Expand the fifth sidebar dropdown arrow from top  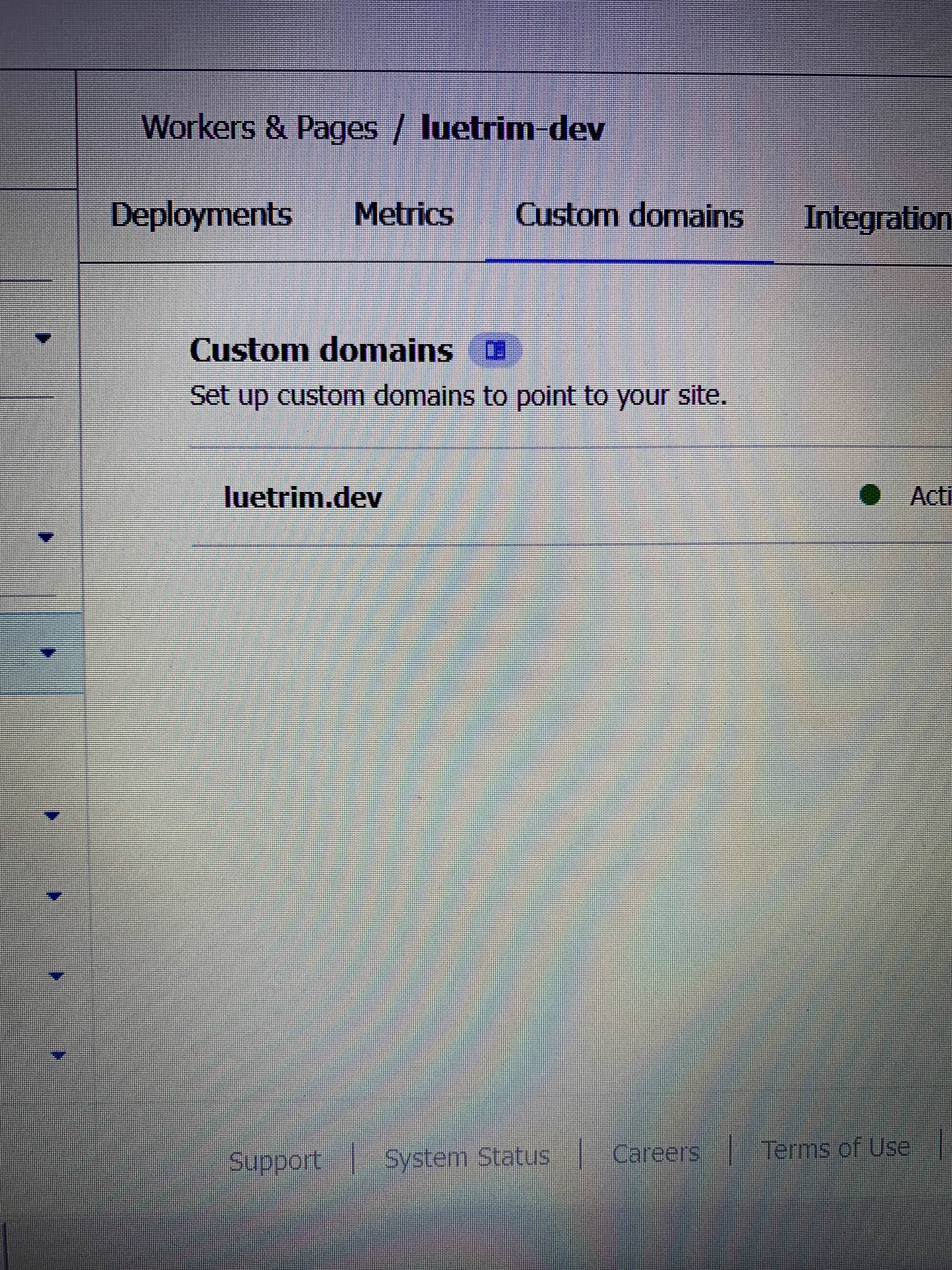54,895
